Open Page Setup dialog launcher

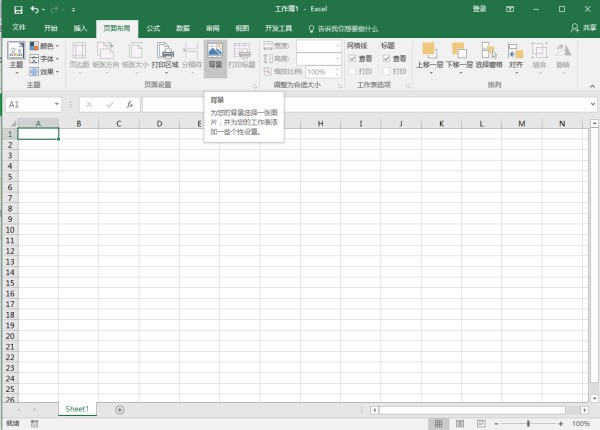[x=254, y=86]
